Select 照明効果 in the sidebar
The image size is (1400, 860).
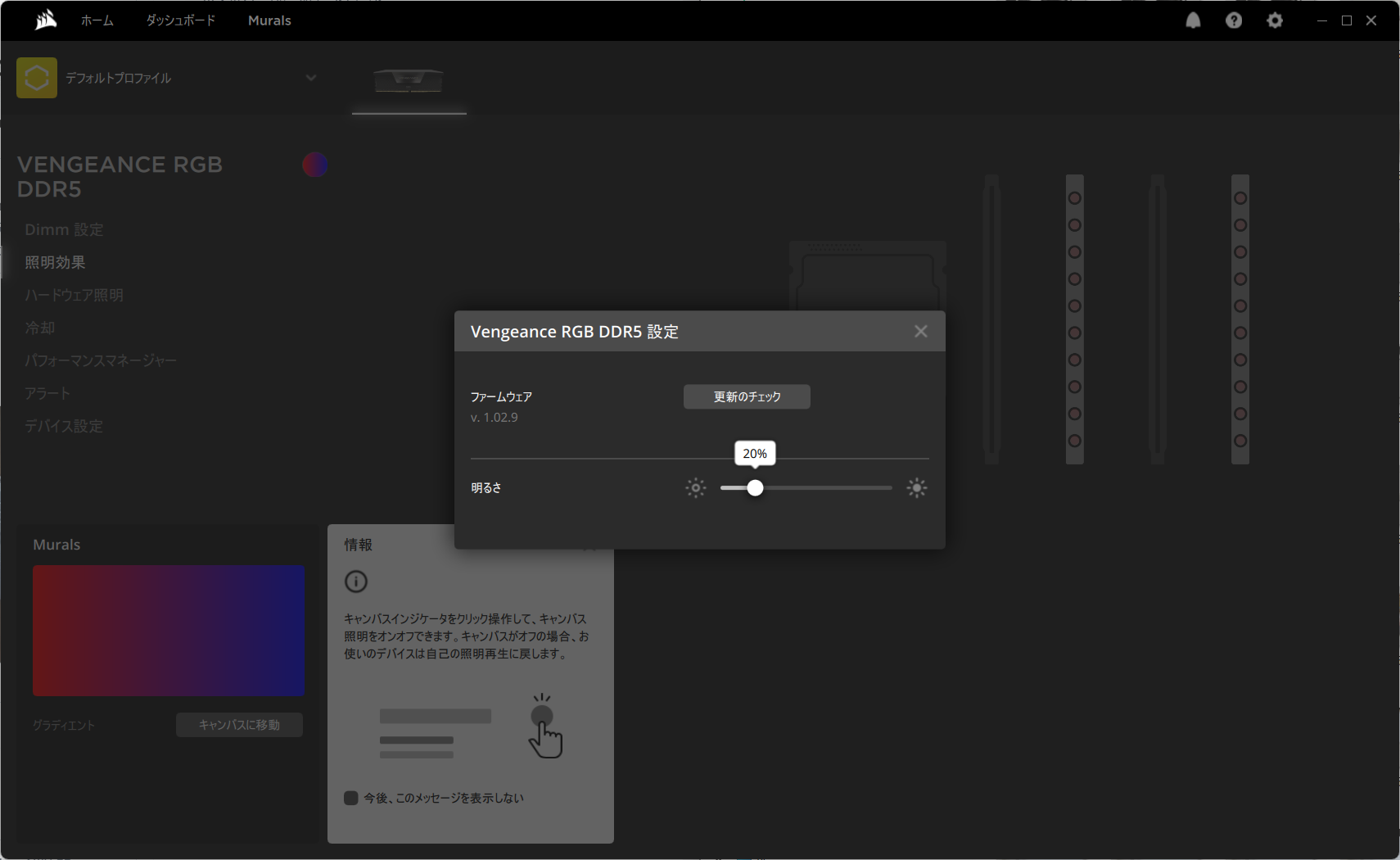tap(55, 262)
